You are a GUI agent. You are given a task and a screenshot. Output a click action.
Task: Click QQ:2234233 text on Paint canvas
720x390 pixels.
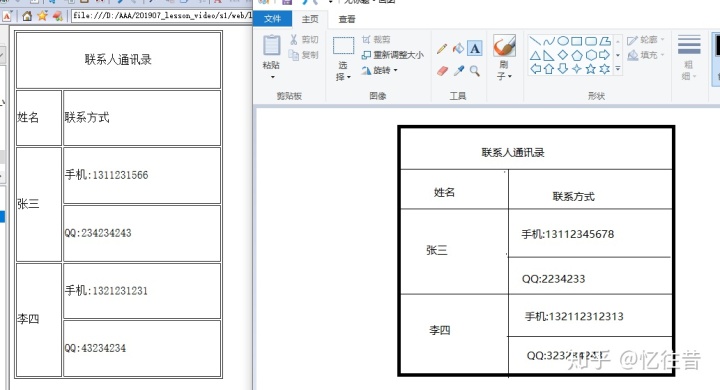tap(553, 279)
